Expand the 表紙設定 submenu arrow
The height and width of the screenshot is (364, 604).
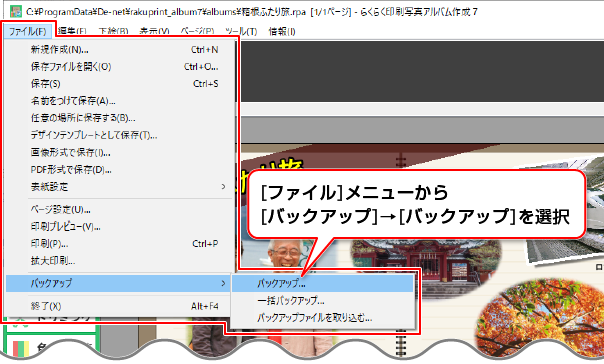[223, 187]
